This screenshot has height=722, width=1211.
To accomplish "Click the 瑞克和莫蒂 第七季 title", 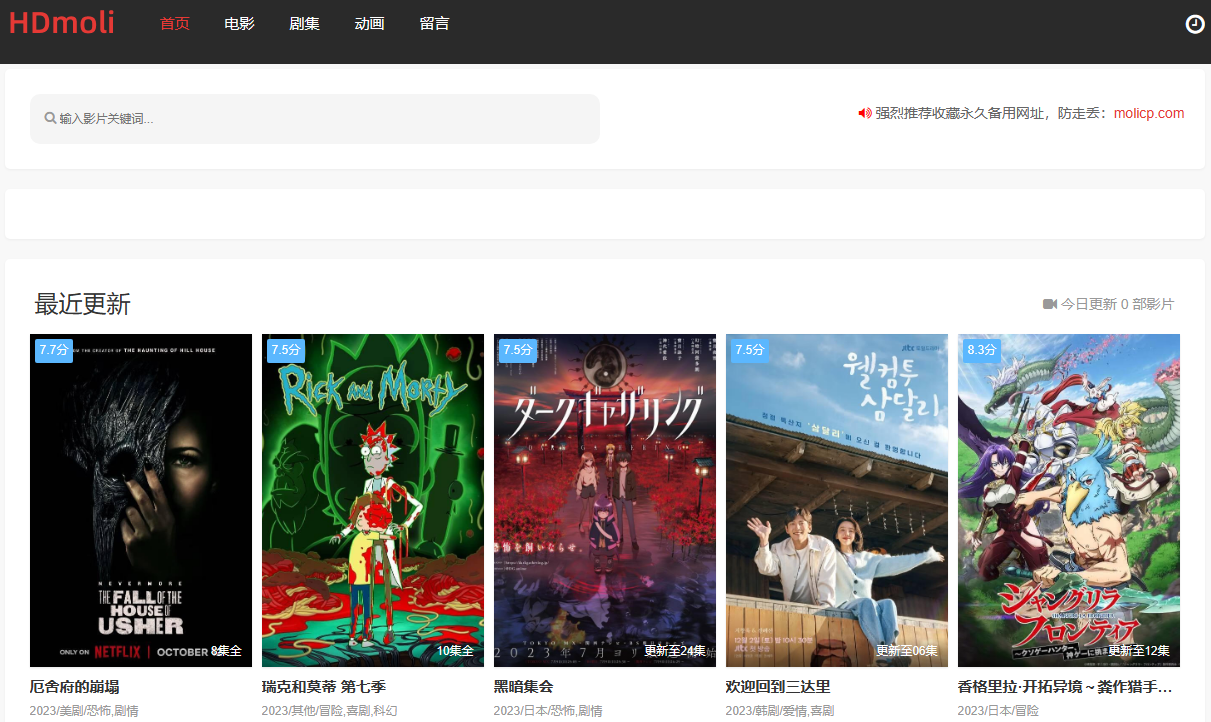I will (324, 687).
